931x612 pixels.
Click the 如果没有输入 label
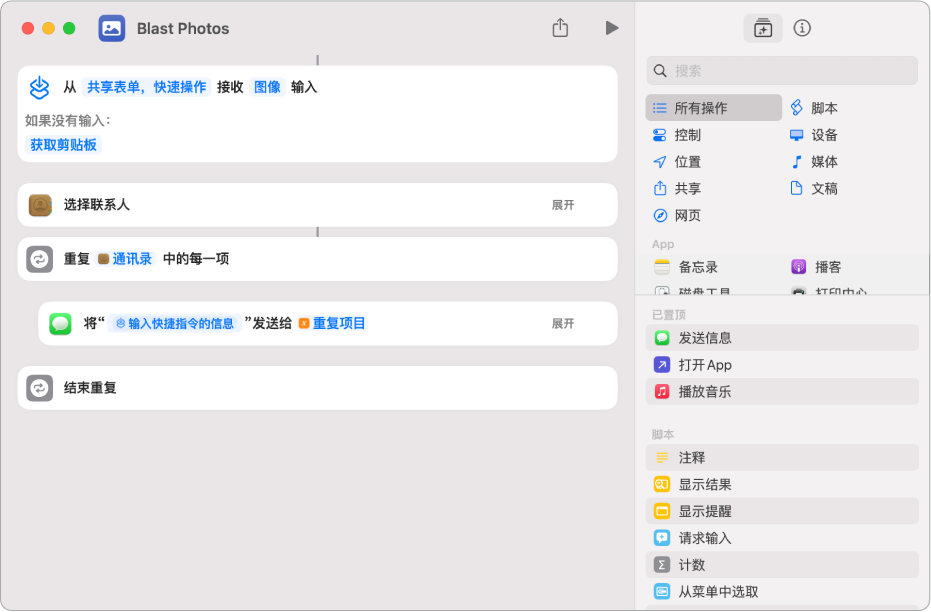[68, 121]
